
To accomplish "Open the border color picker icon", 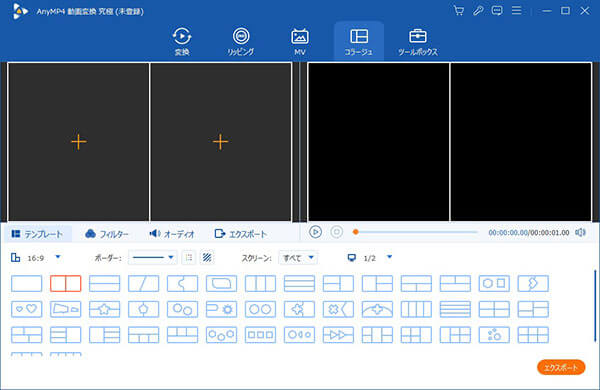I will [x=189, y=258].
